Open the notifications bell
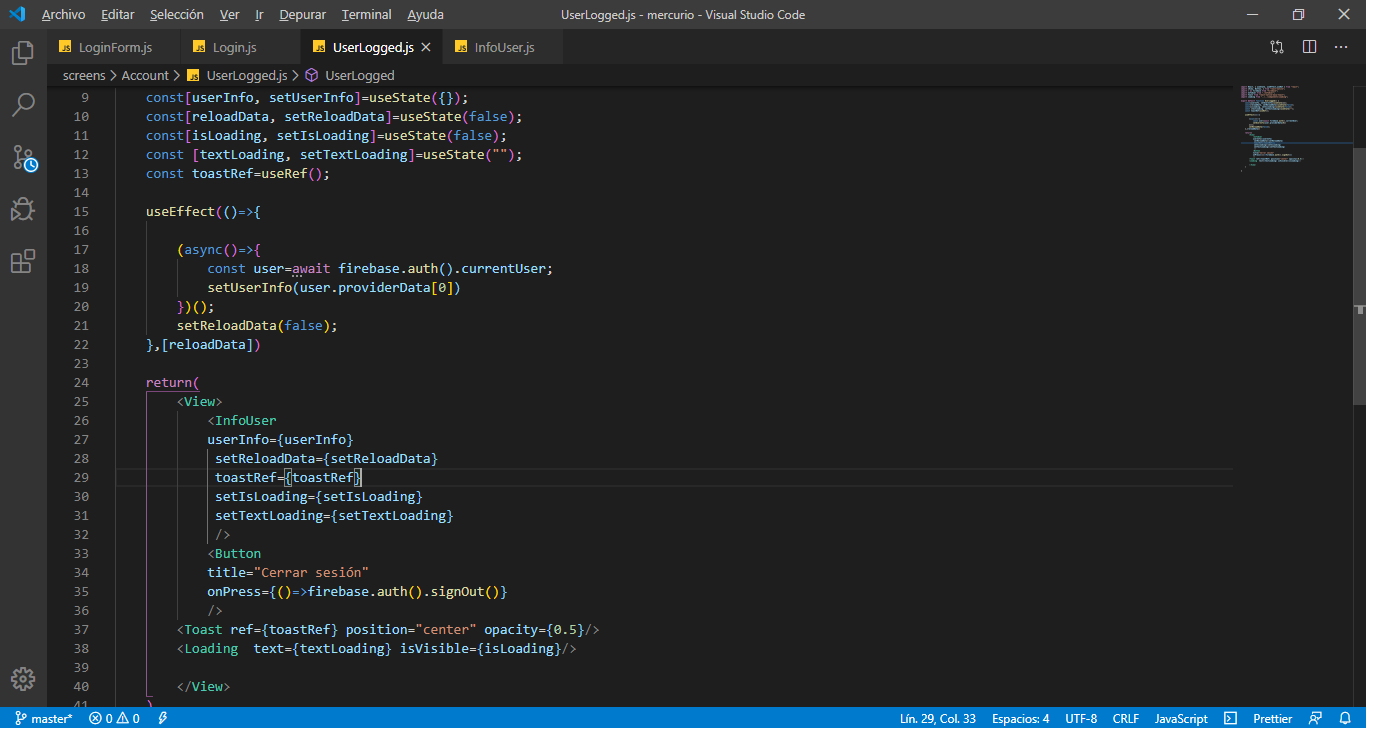 tap(1346, 718)
